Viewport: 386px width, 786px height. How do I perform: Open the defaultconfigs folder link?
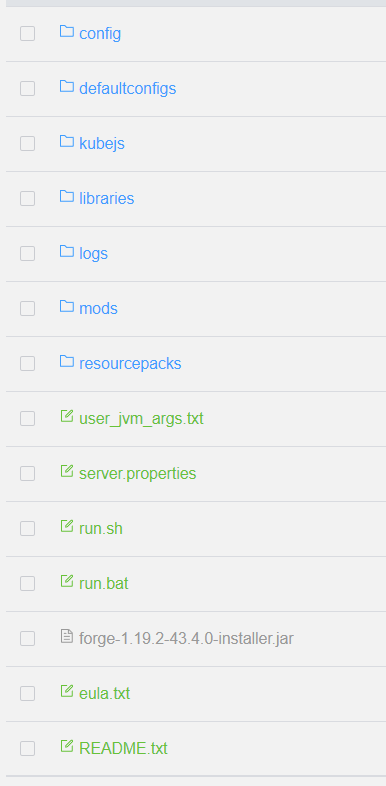pyautogui.click(x=127, y=89)
